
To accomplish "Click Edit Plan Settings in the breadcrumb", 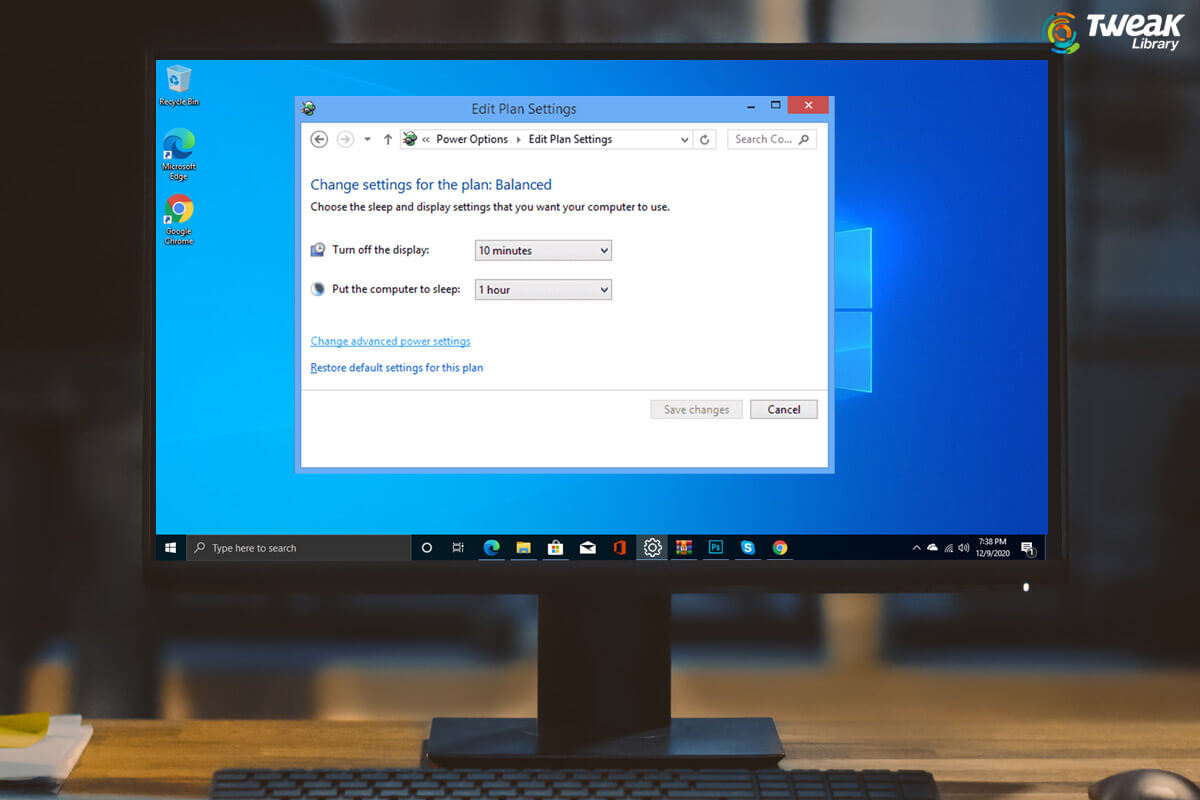I will (570, 139).
